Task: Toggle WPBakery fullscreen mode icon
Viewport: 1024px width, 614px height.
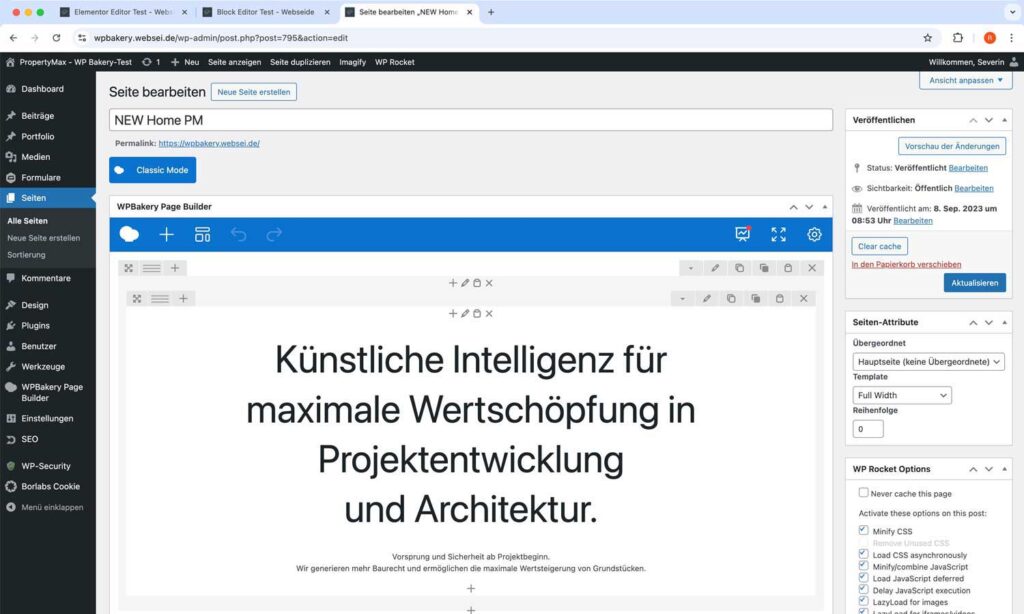Action: click(778, 234)
